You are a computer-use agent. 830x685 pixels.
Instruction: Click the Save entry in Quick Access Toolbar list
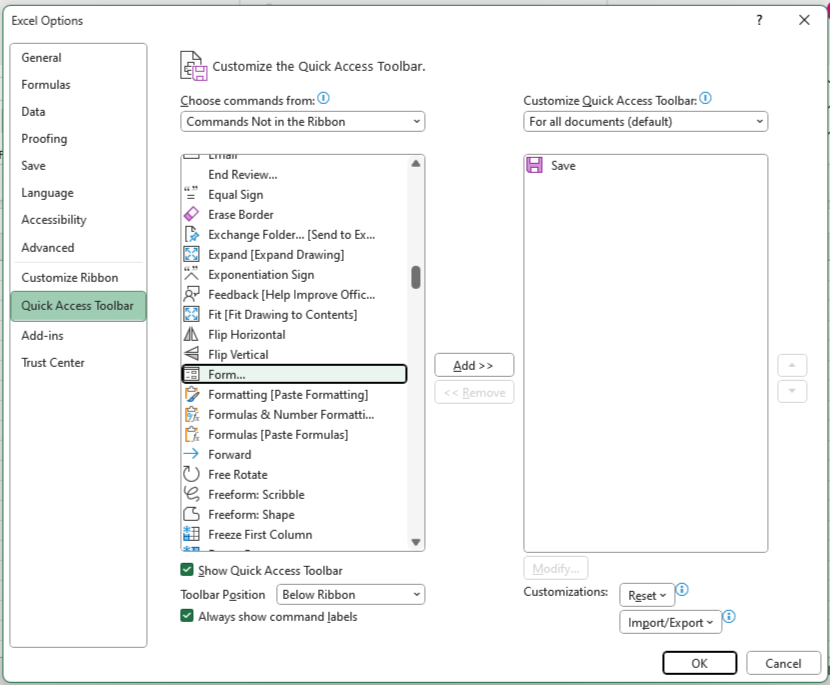point(564,165)
